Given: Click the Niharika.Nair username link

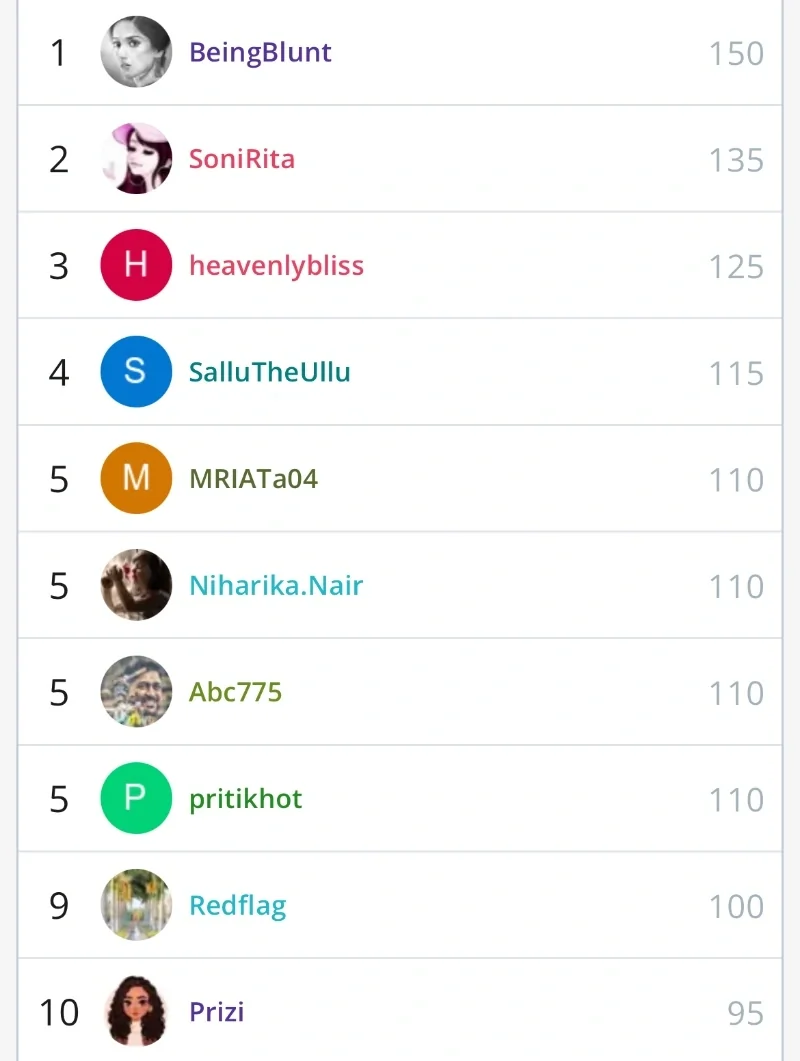Looking at the screenshot, I should click(x=276, y=585).
